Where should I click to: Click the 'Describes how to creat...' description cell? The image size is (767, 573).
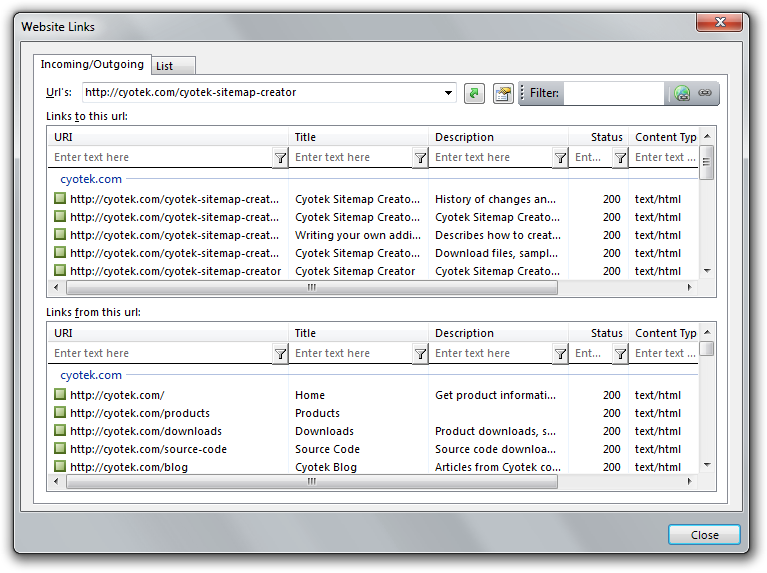point(498,235)
